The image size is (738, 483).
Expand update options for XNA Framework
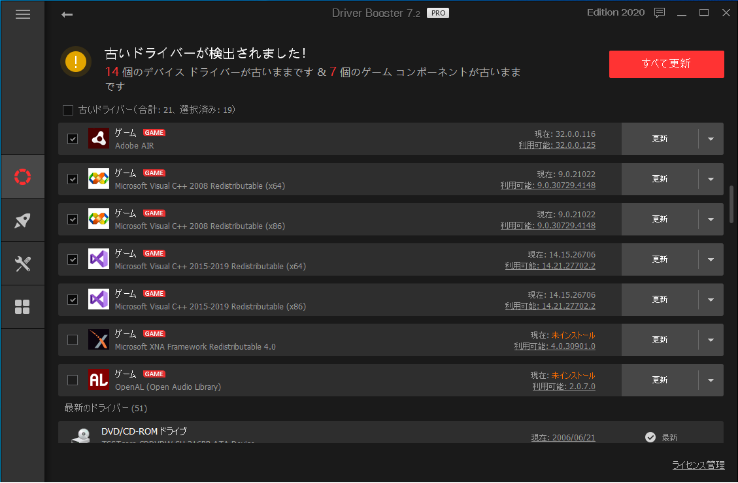pyautogui.click(x=711, y=340)
